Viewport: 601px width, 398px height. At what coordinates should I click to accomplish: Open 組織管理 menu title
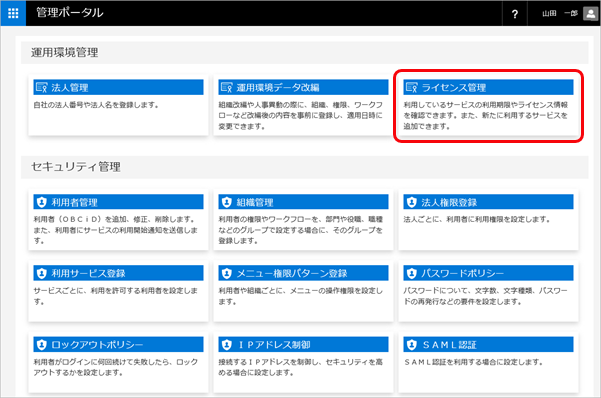[255, 202]
